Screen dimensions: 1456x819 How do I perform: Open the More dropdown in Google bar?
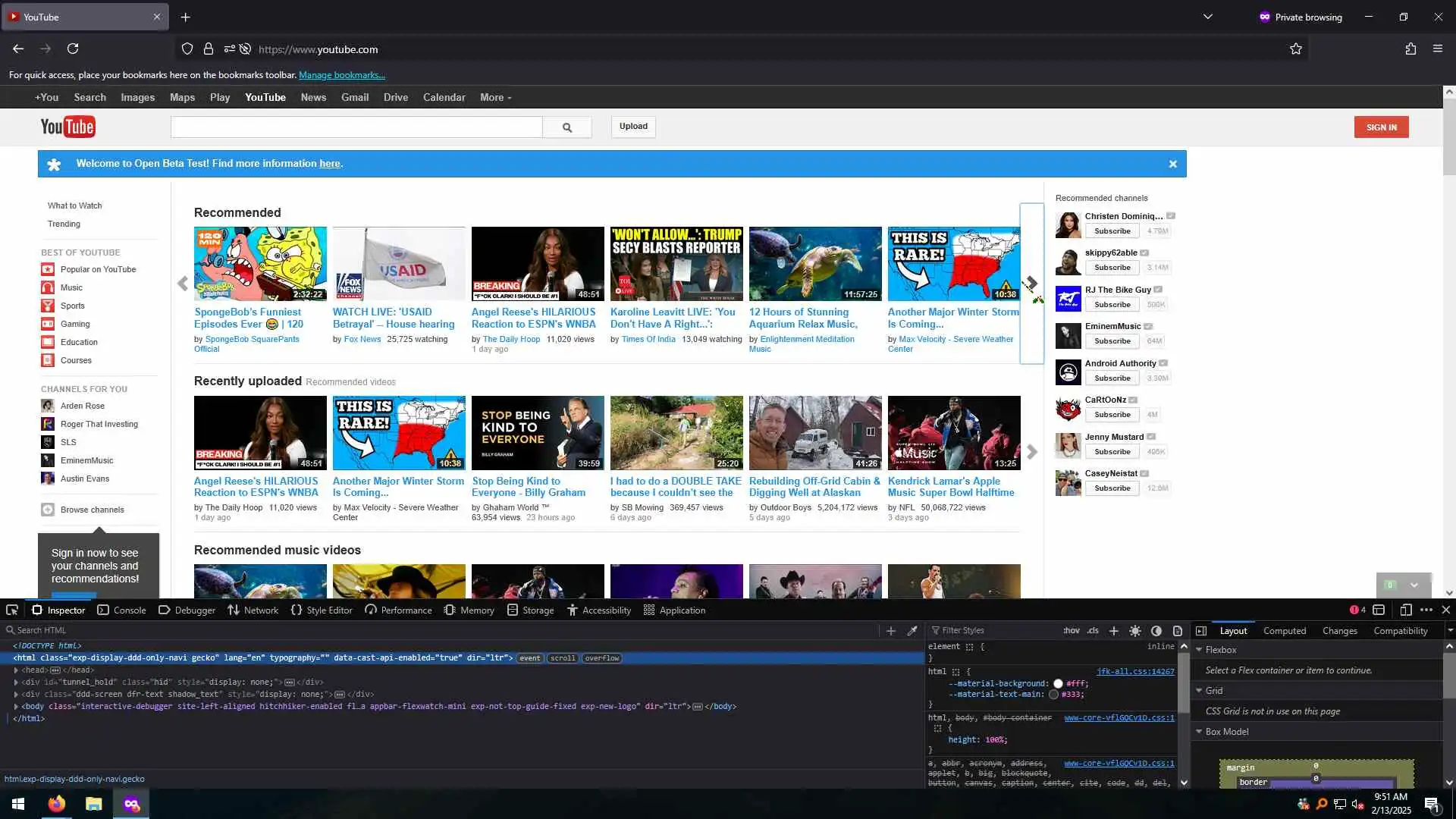coord(495,98)
